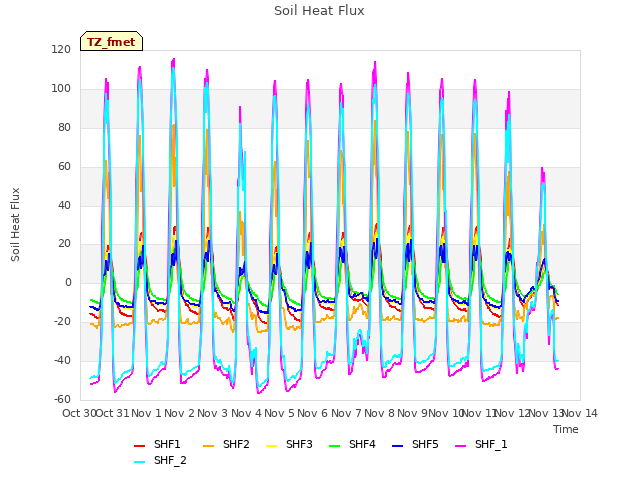Select the SHF3 legend label
640x480 pixels.
pos(299,444)
